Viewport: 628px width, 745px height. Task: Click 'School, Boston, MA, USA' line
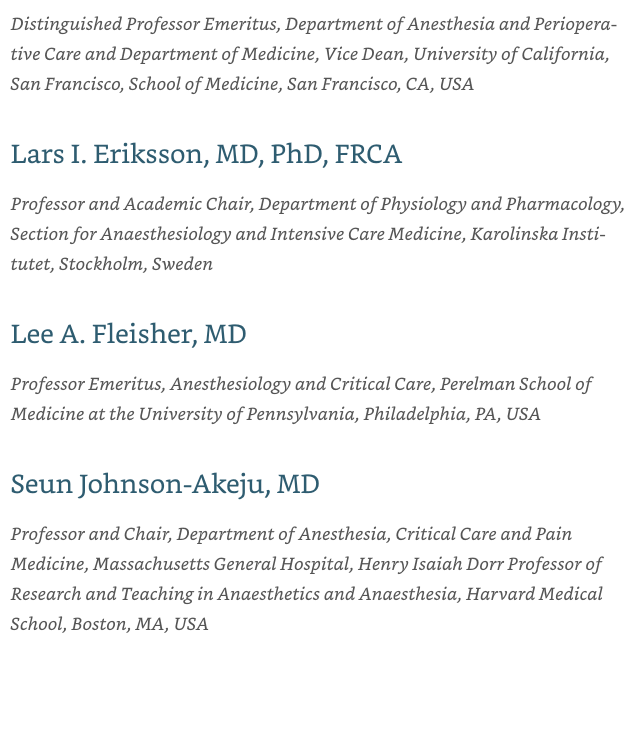[110, 624]
